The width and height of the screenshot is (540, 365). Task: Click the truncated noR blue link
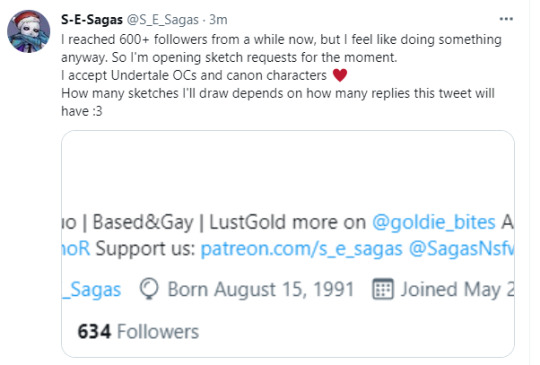[x=76, y=249]
